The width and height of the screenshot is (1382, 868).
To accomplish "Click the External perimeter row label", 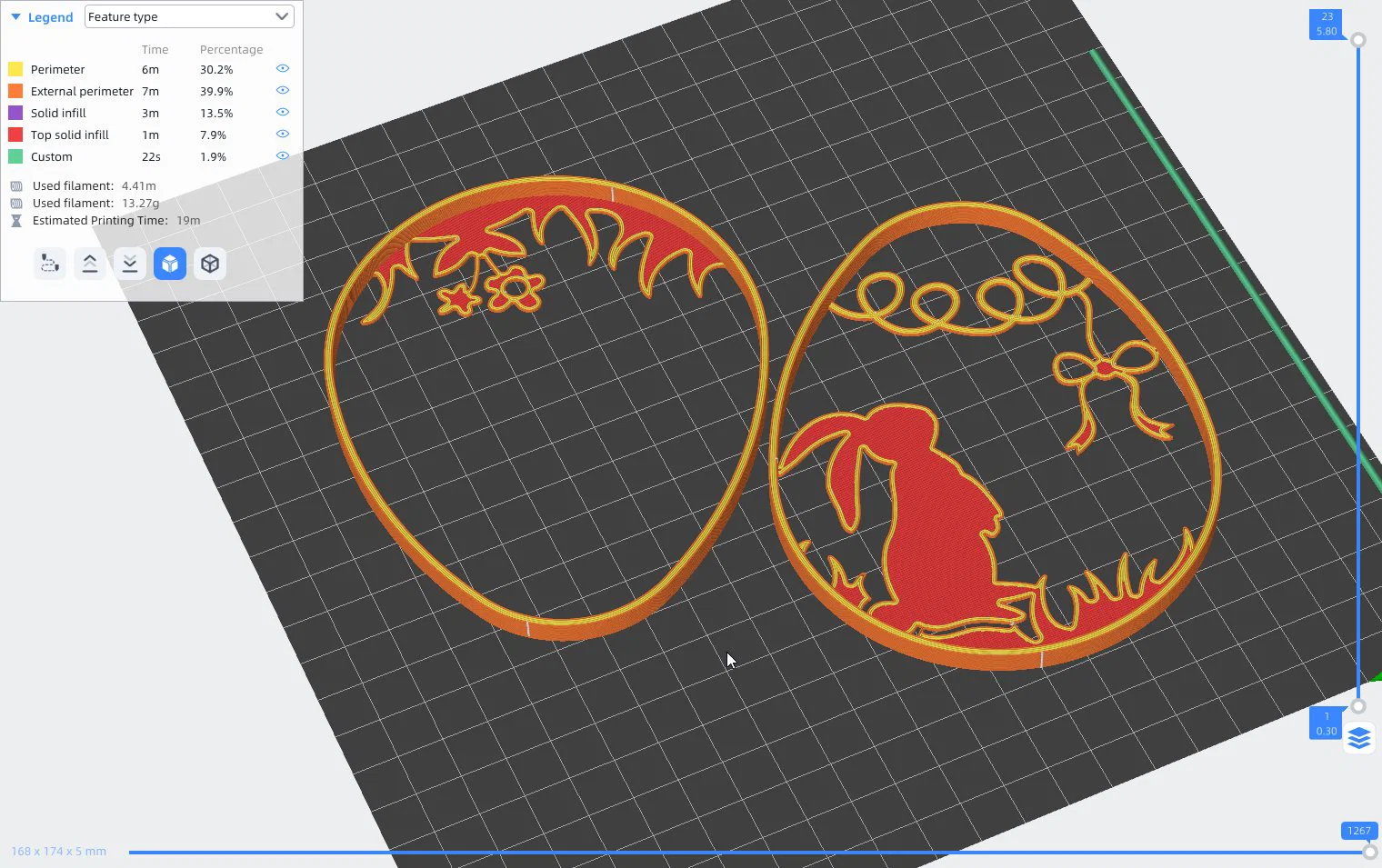I will point(82,91).
